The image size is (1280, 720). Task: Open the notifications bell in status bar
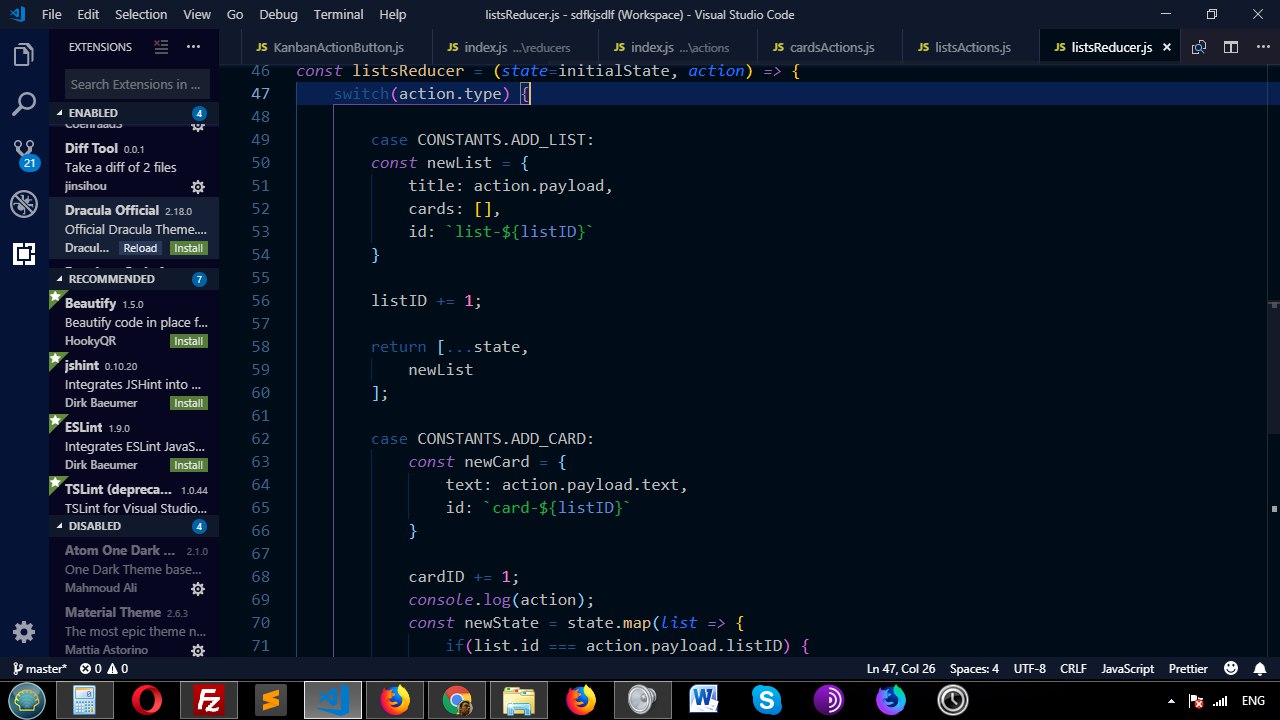[1260, 669]
